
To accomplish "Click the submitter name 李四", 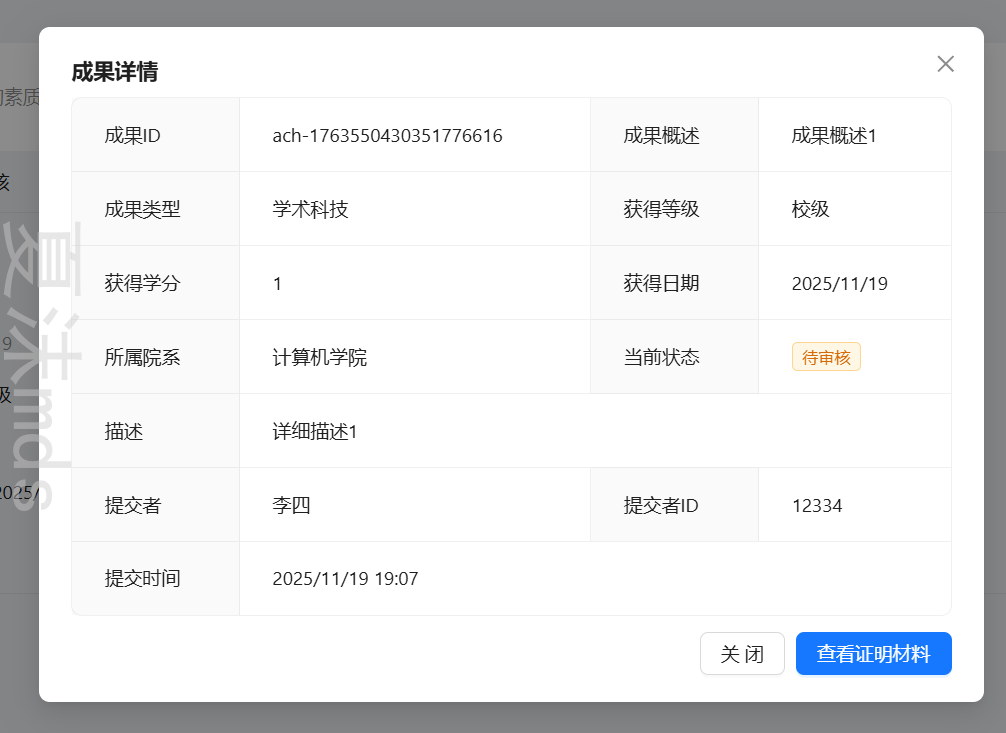I will [x=291, y=505].
